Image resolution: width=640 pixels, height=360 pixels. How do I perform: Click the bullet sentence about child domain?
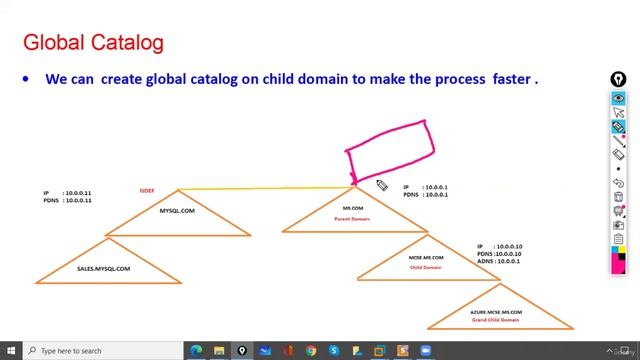[x=291, y=79]
